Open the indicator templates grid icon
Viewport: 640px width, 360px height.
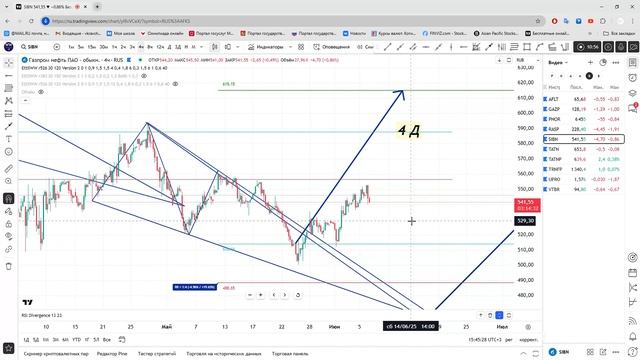tap(301, 47)
